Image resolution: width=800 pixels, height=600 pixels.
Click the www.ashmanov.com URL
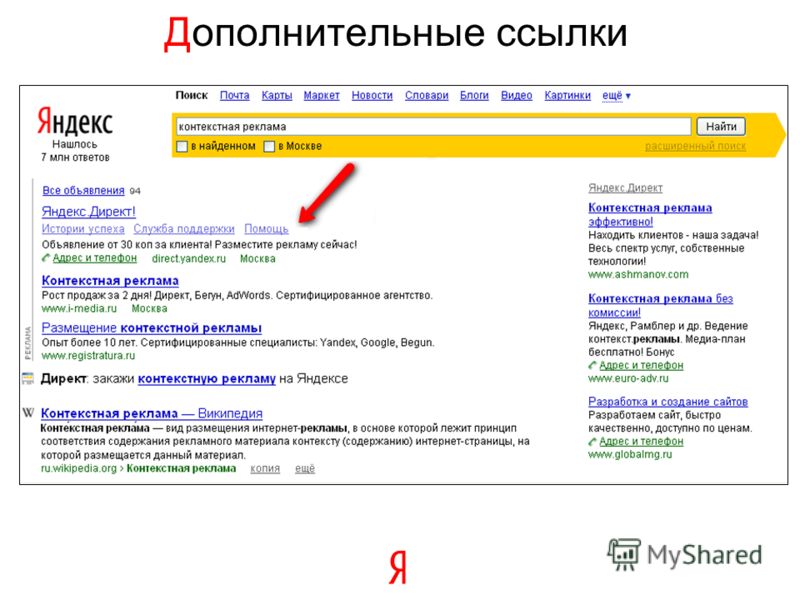638,274
